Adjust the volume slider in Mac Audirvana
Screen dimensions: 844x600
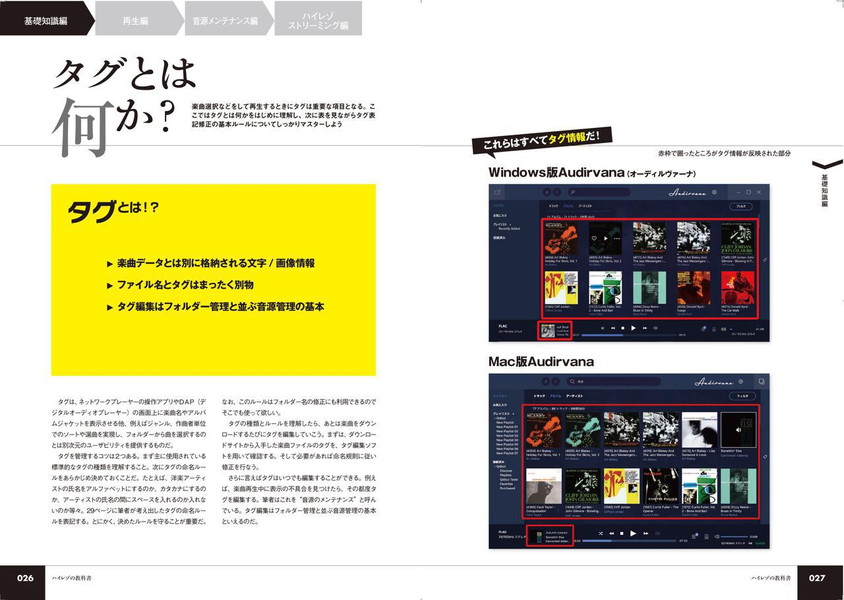pos(734,537)
